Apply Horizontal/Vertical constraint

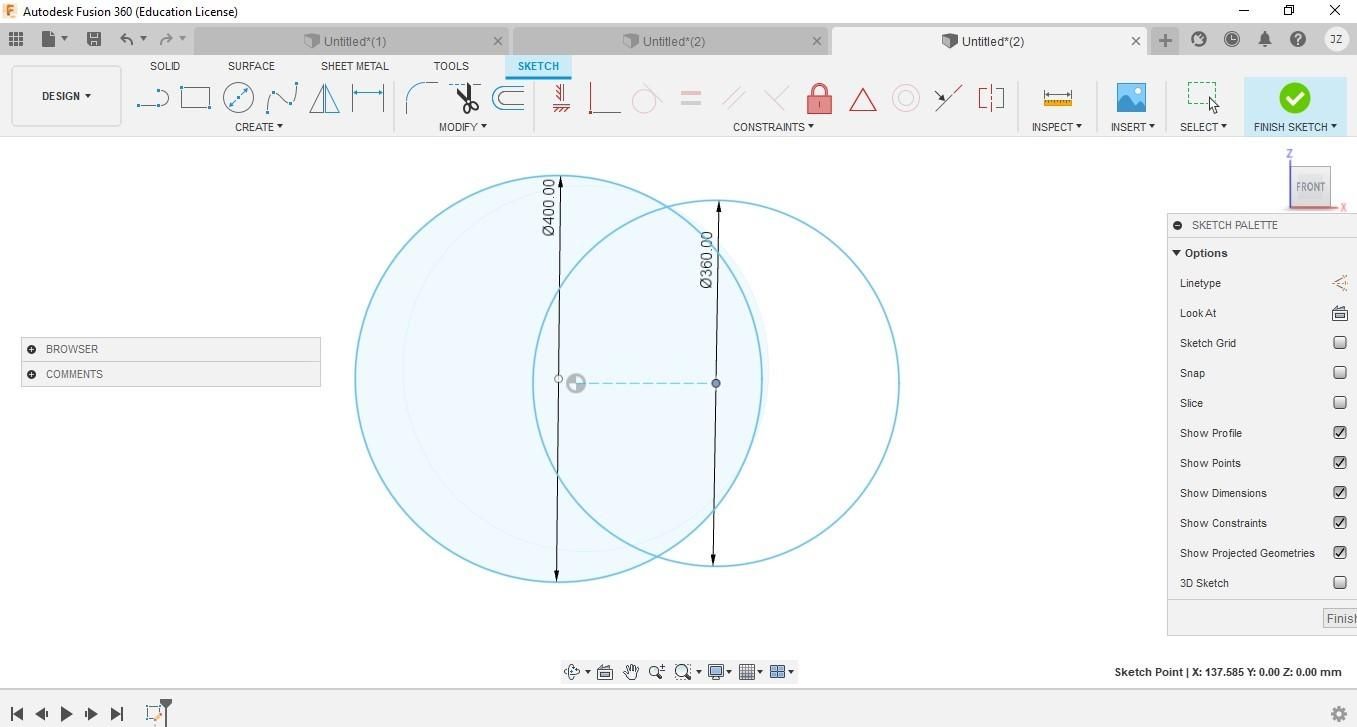pyautogui.click(x=561, y=98)
